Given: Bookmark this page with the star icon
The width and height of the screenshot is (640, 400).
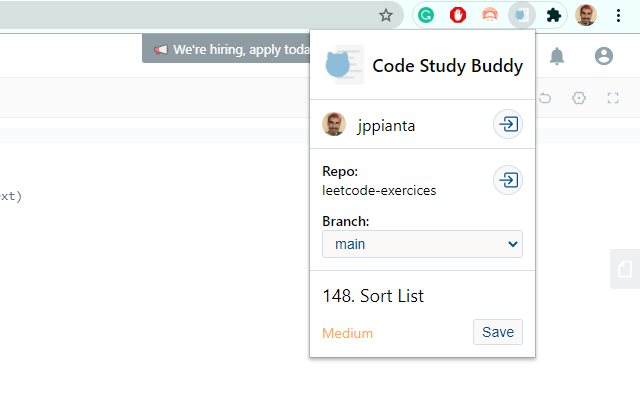Looking at the screenshot, I should 386,15.
